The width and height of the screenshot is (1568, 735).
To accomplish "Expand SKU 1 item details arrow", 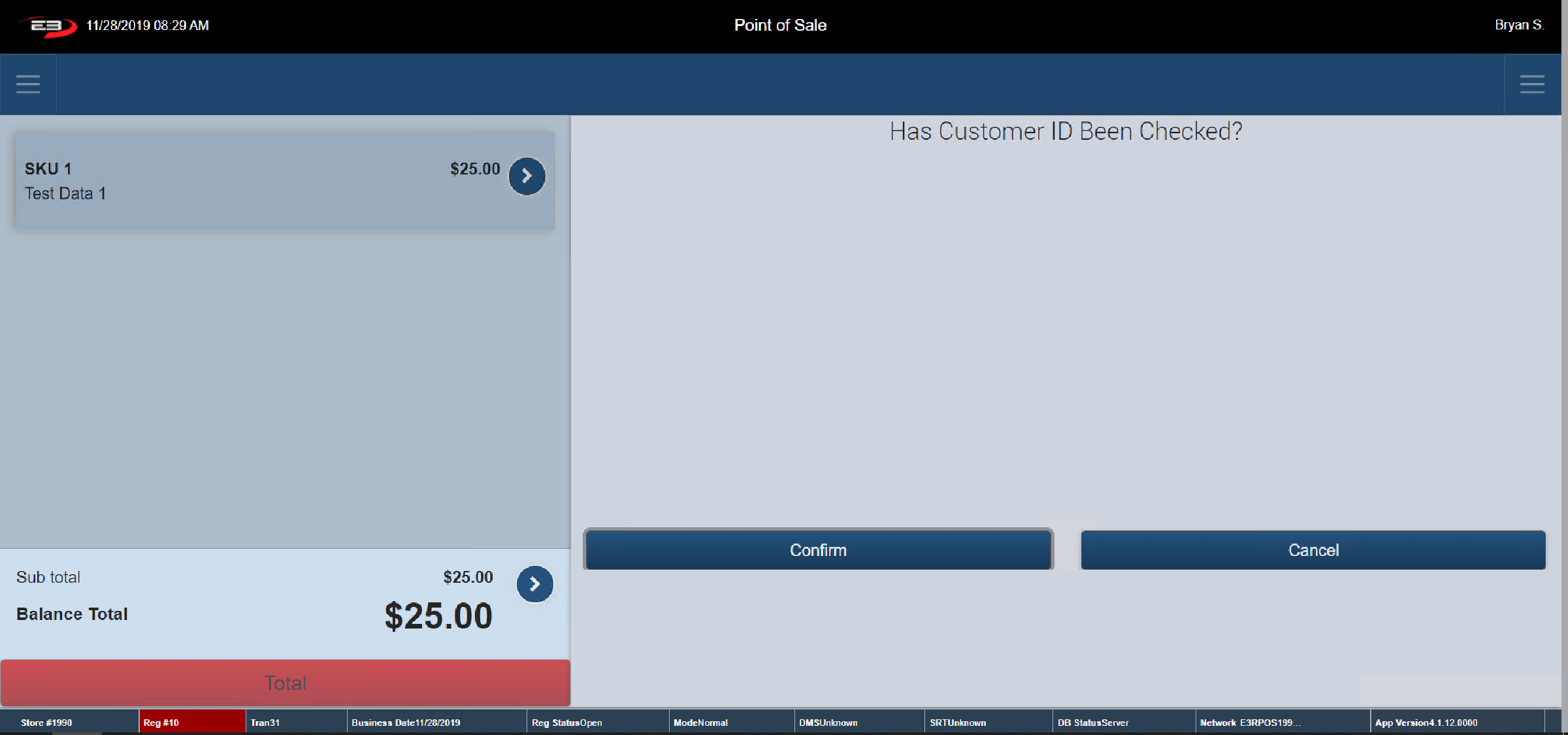I will (x=527, y=176).
